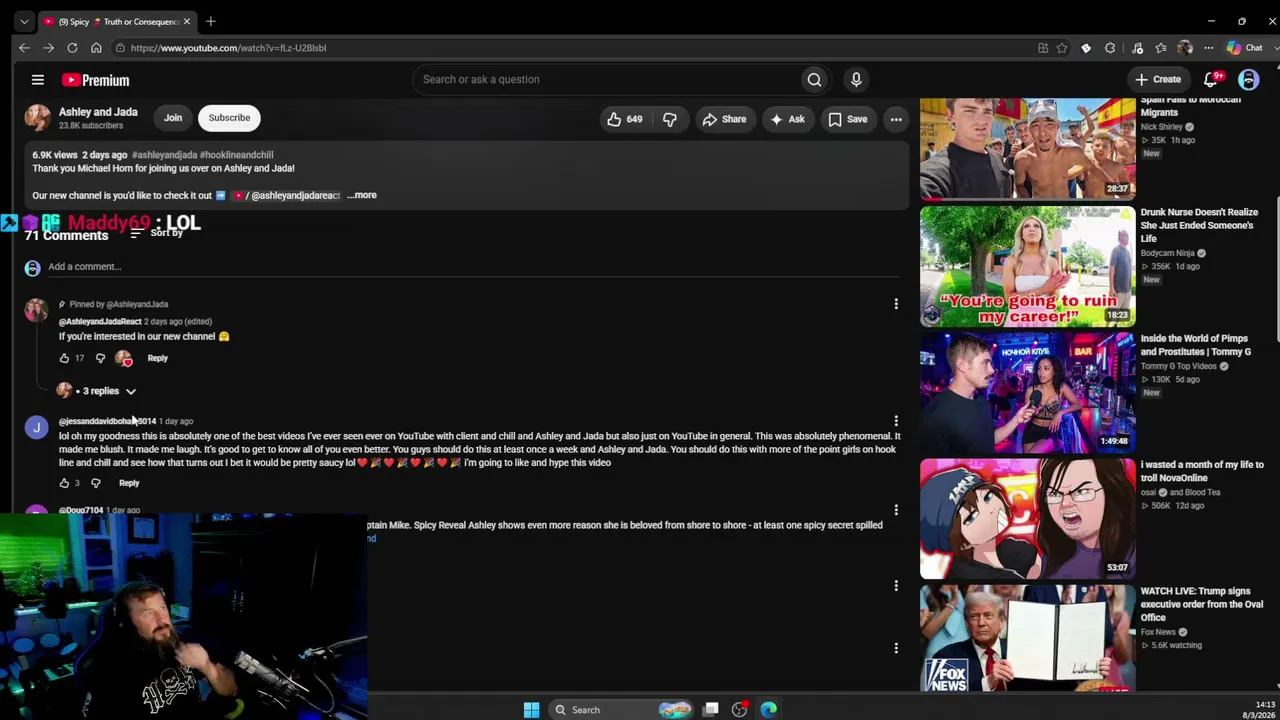Open the Windows Start menu
The width and height of the screenshot is (1280, 720).
point(531,710)
